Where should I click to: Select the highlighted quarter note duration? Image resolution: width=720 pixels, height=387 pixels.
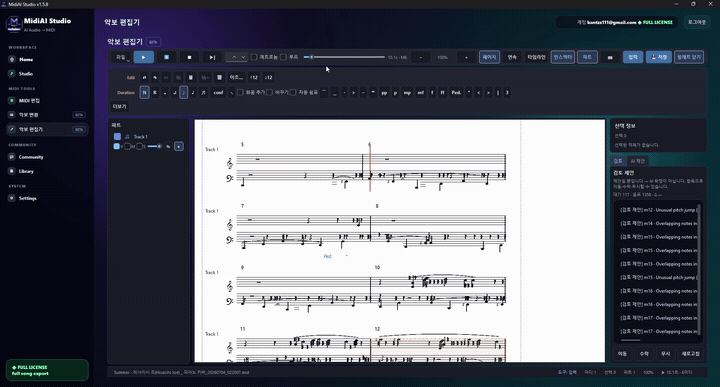[x=184, y=92]
